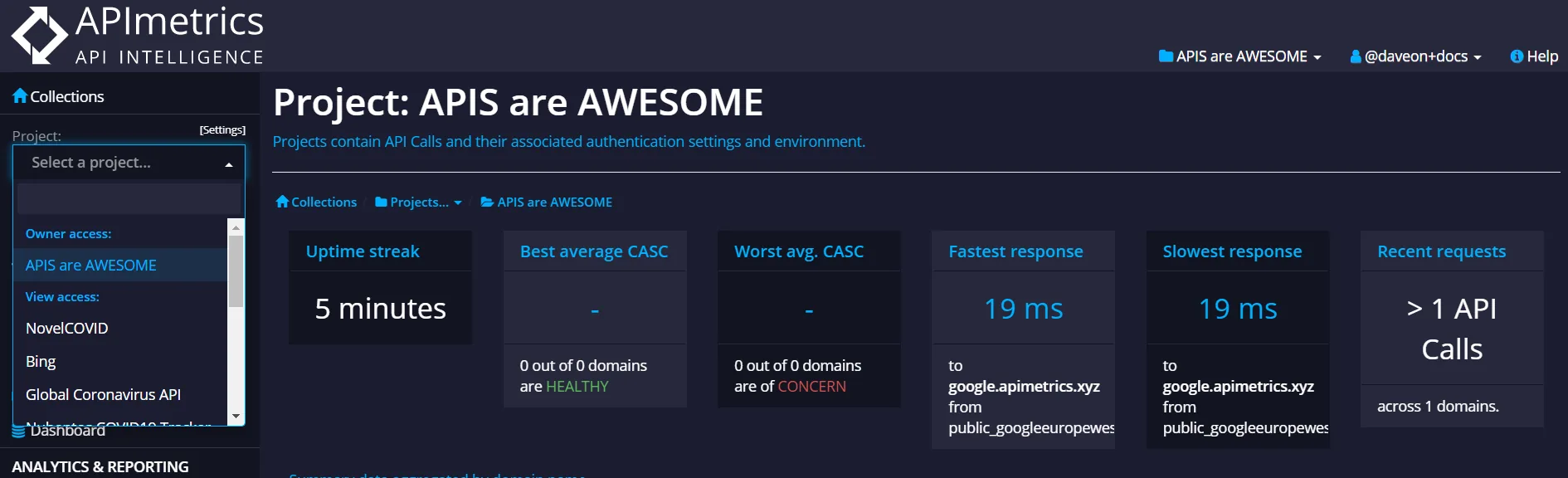Viewport: 1568px width, 478px height.
Task: Choose Global Coronavirus API project
Action: click(120, 394)
